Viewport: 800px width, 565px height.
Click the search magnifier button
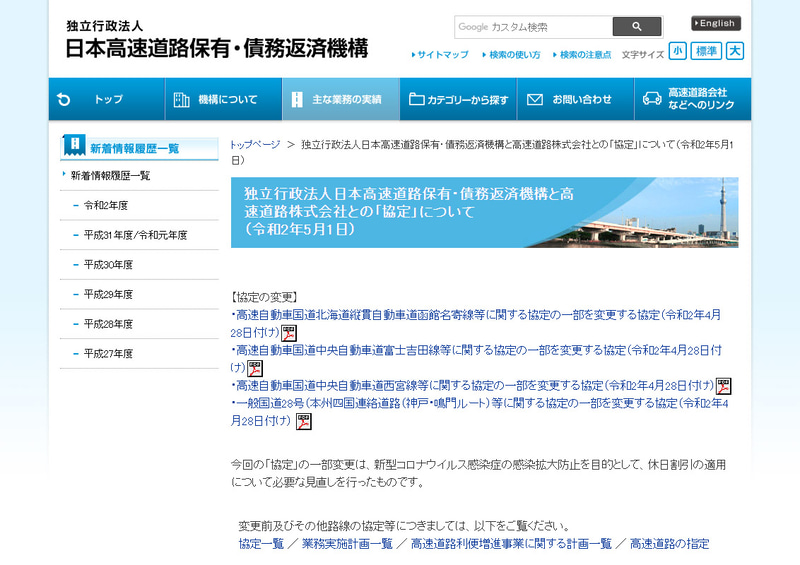[637, 27]
